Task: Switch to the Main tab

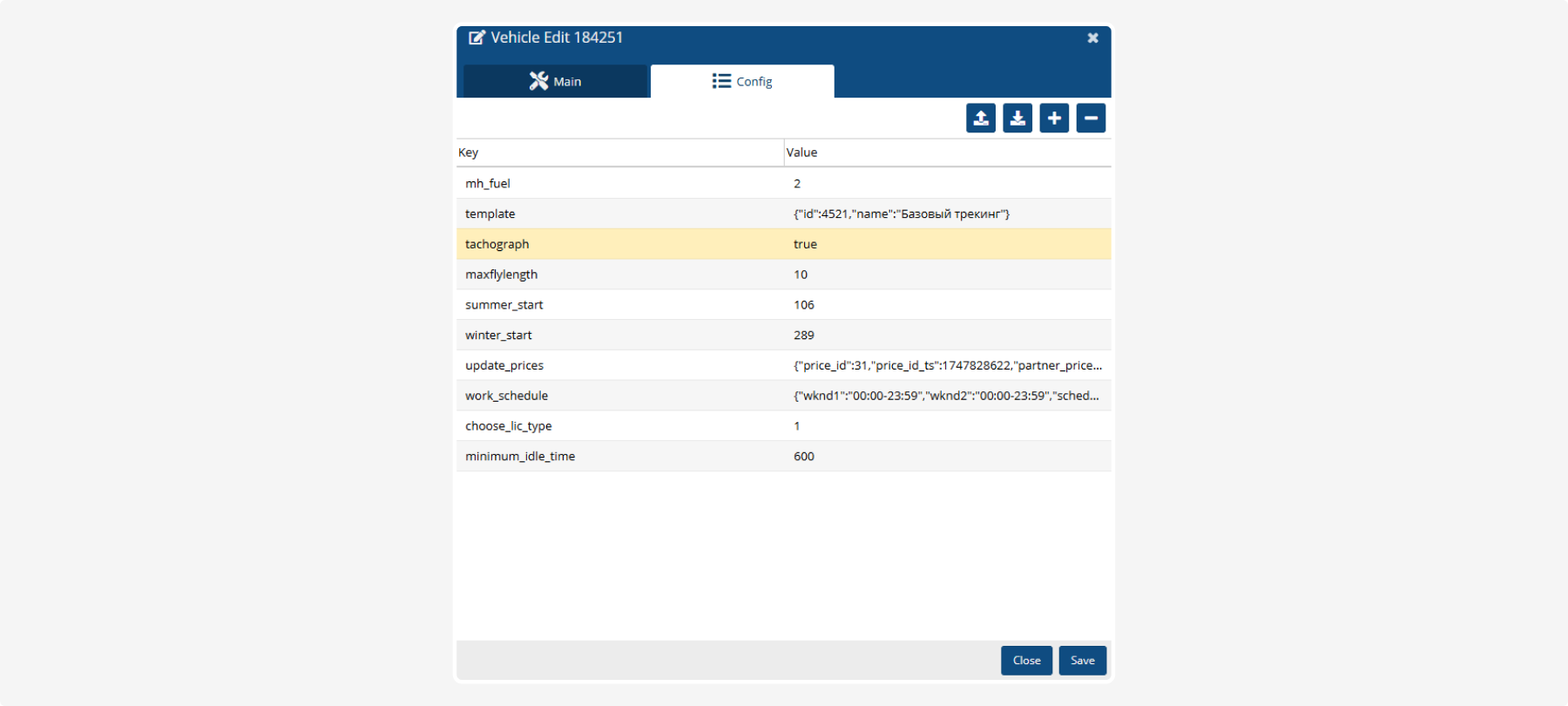Action: click(556, 82)
